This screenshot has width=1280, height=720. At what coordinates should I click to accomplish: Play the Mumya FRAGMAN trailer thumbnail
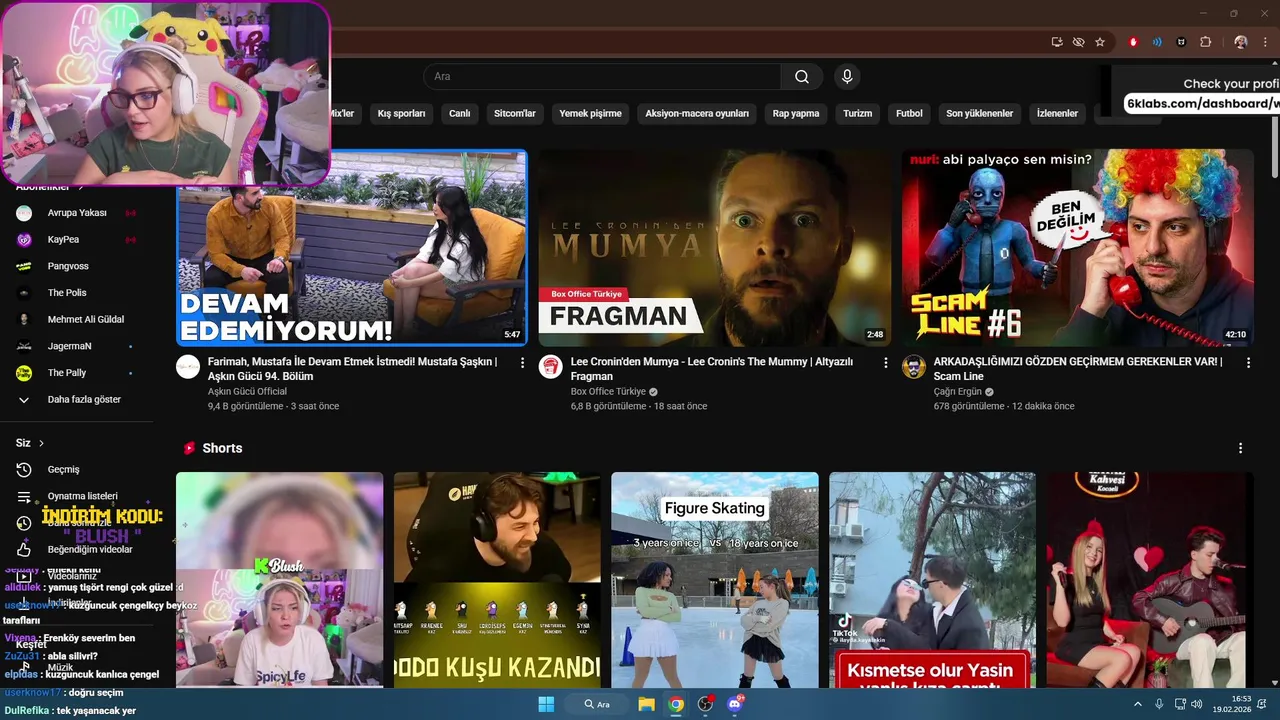coord(714,248)
